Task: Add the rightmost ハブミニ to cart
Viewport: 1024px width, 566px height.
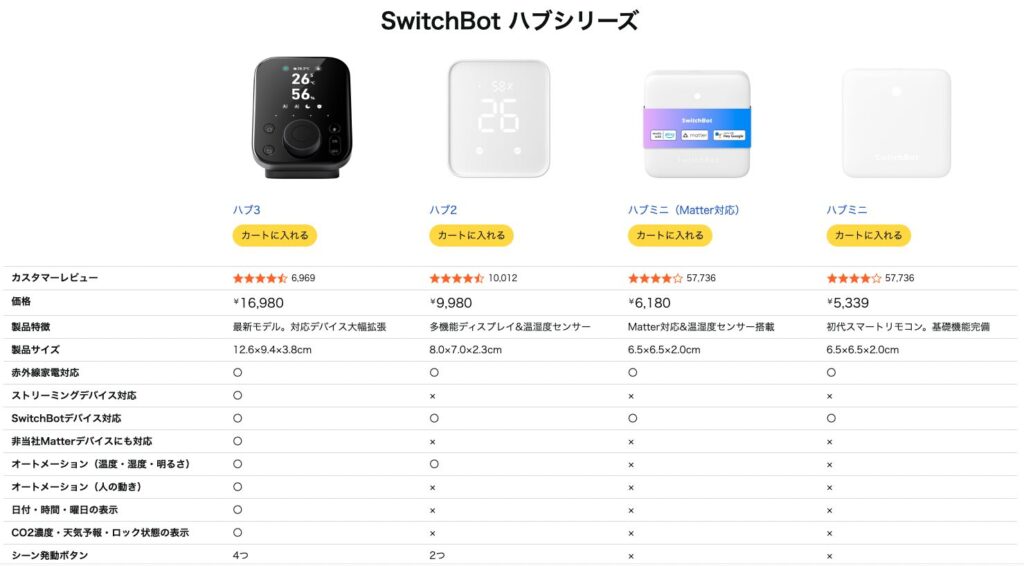Action: coord(868,236)
